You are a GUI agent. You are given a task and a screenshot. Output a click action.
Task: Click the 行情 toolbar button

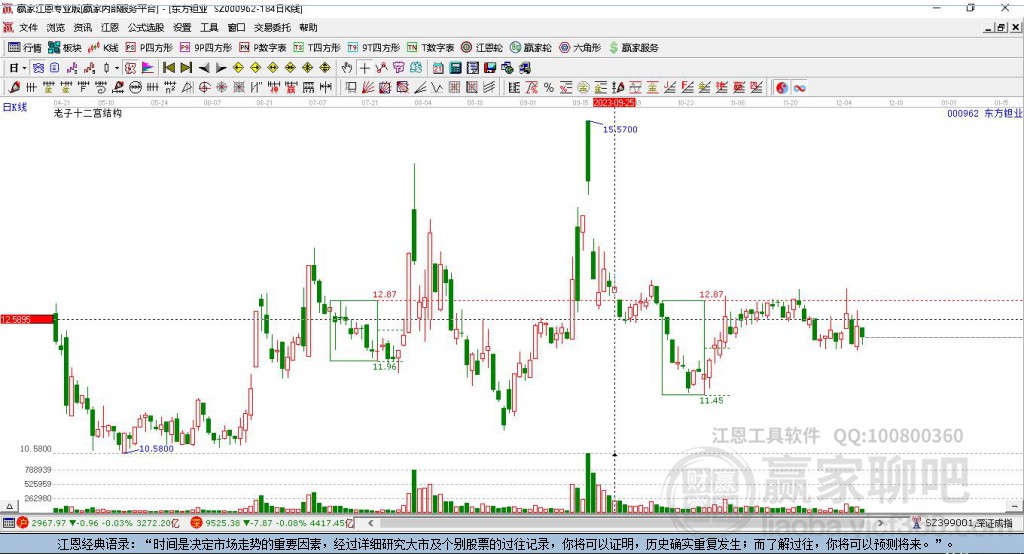[x=25, y=48]
